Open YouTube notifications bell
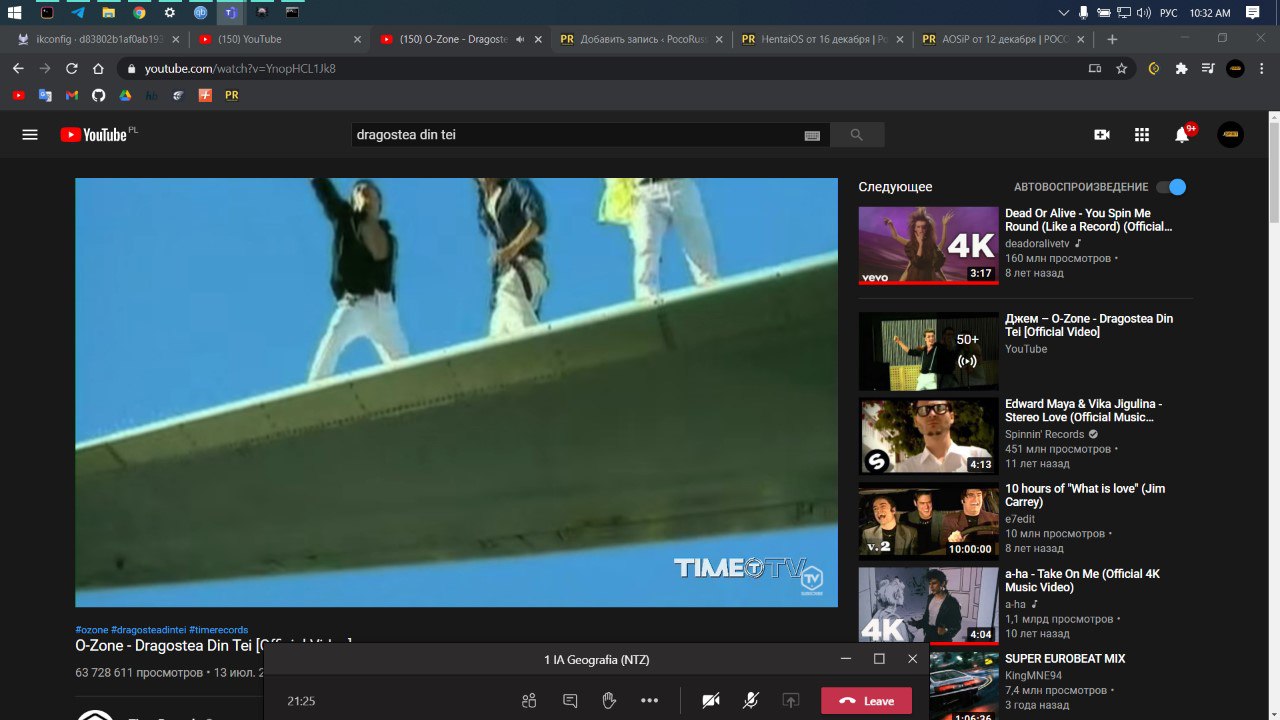The width and height of the screenshot is (1280, 720). tap(1182, 135)
